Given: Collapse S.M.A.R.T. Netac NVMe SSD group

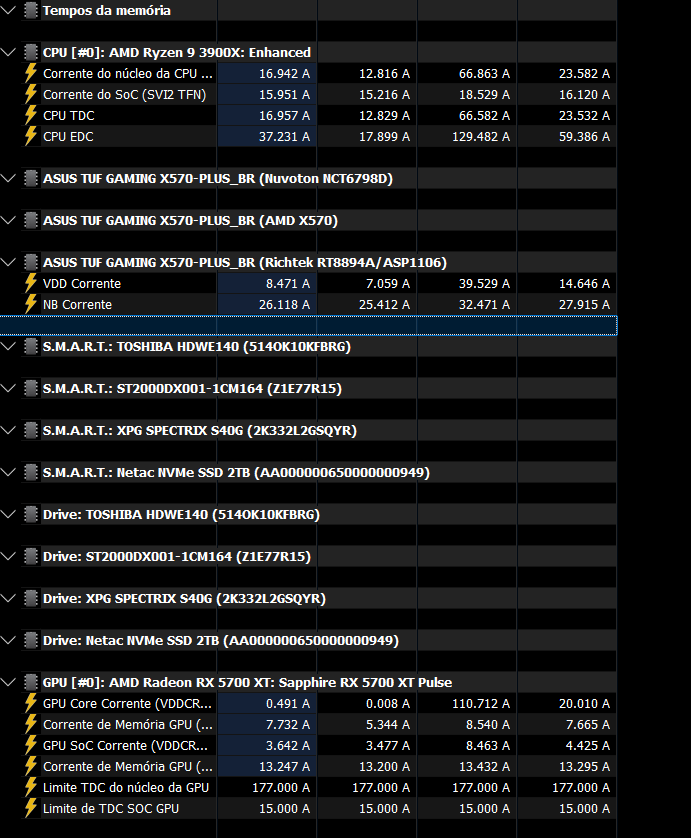Looking at the screenshot, I should 8,472.
